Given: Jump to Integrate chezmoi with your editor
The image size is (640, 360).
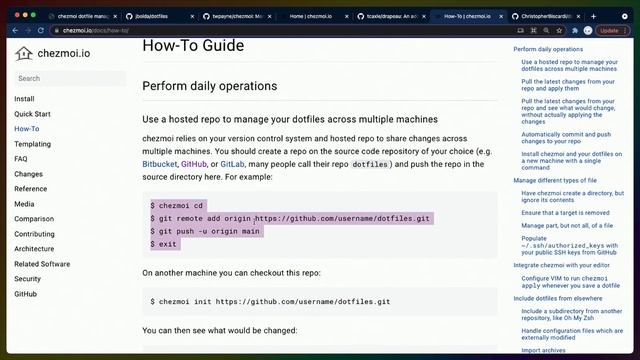Looking at the screenshot, I should [x=562, y=265].
